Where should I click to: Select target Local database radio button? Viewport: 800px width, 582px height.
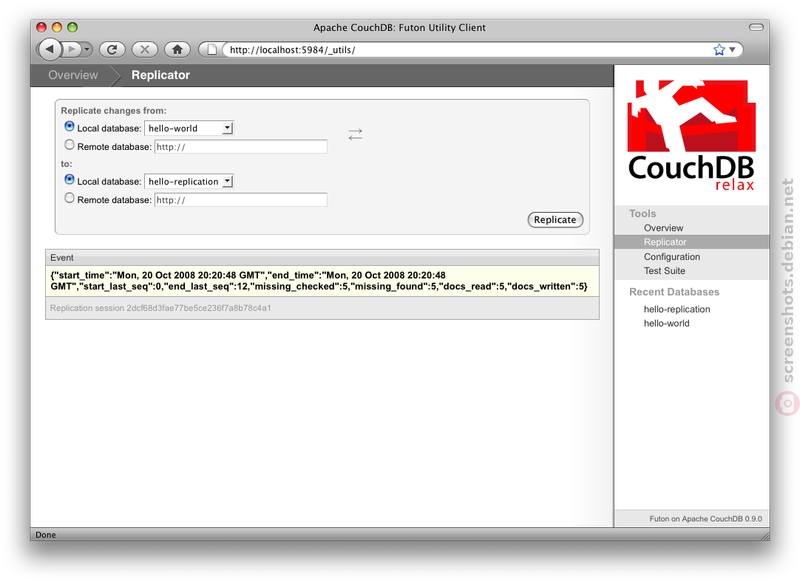69,180
